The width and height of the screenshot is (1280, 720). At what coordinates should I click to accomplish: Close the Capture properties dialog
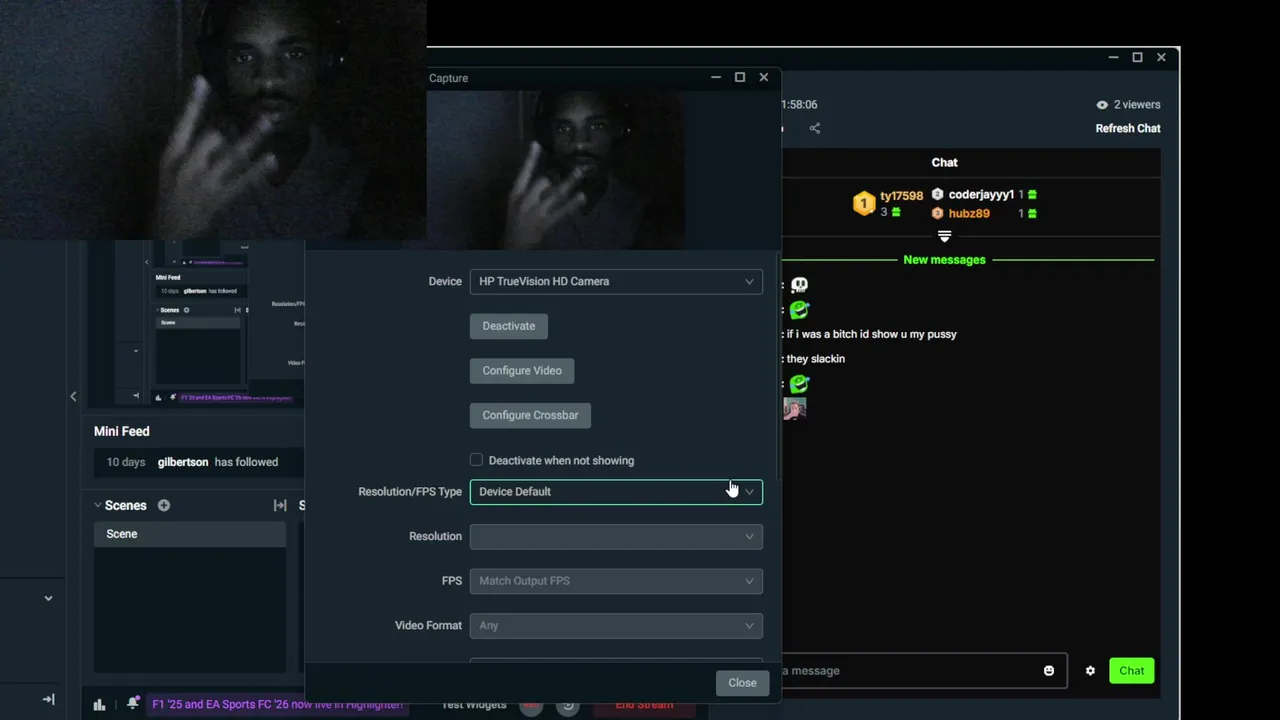742,682
